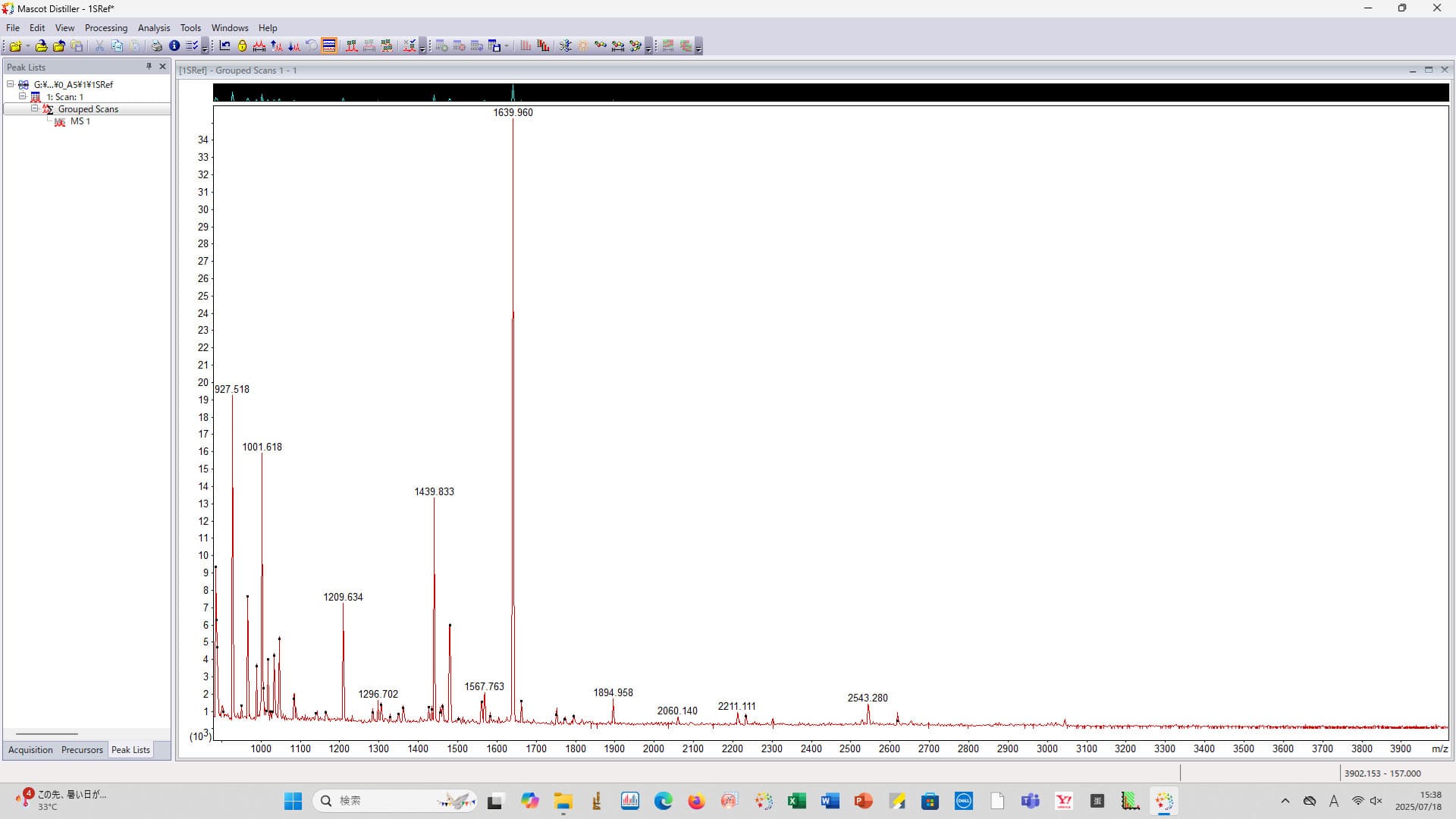Open the Processing menu
This screenshot has height=819, width=1456.
(x=105, y=28)
